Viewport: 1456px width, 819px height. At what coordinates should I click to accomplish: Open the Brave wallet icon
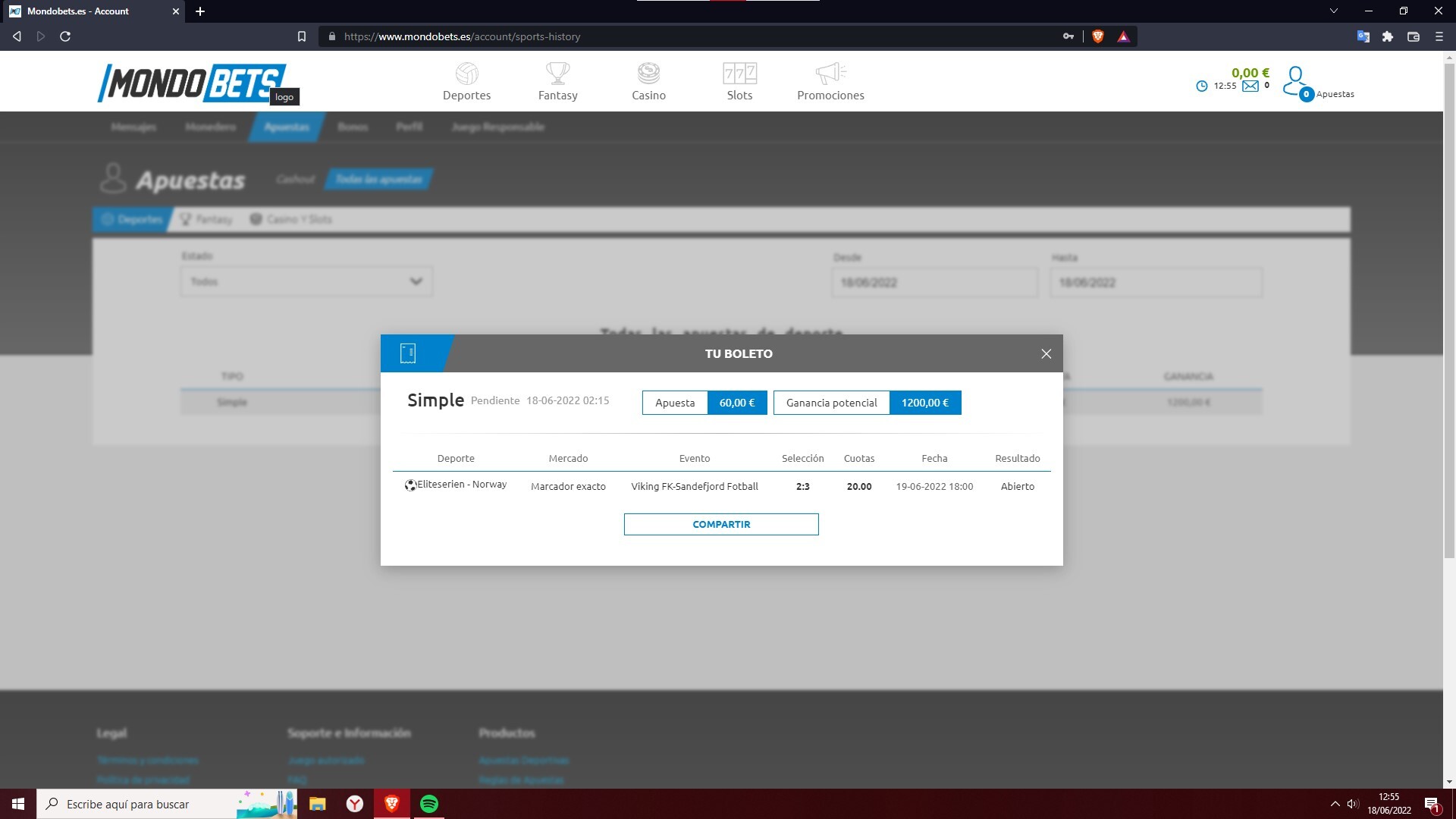1413,36
